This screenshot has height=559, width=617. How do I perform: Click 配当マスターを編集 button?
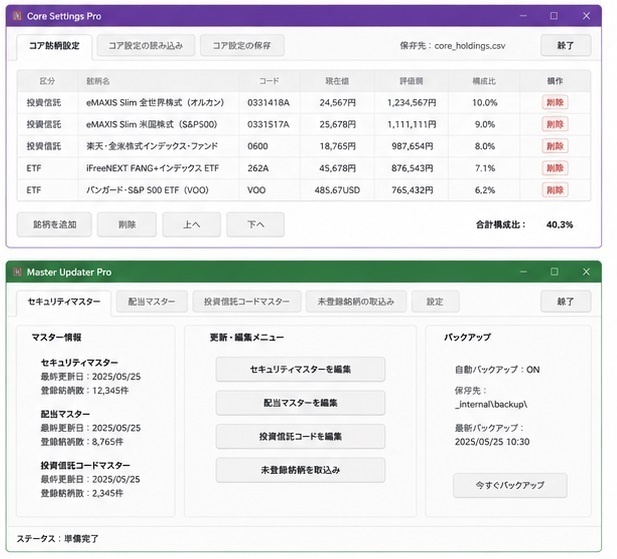pyautogui.click(x=300, y=403)
